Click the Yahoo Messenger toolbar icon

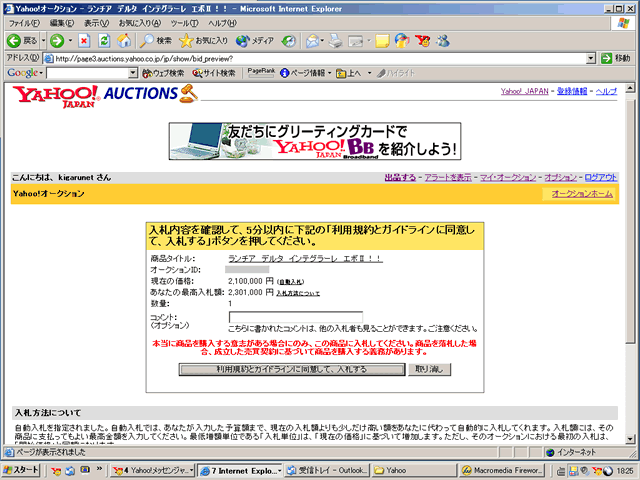422,41
